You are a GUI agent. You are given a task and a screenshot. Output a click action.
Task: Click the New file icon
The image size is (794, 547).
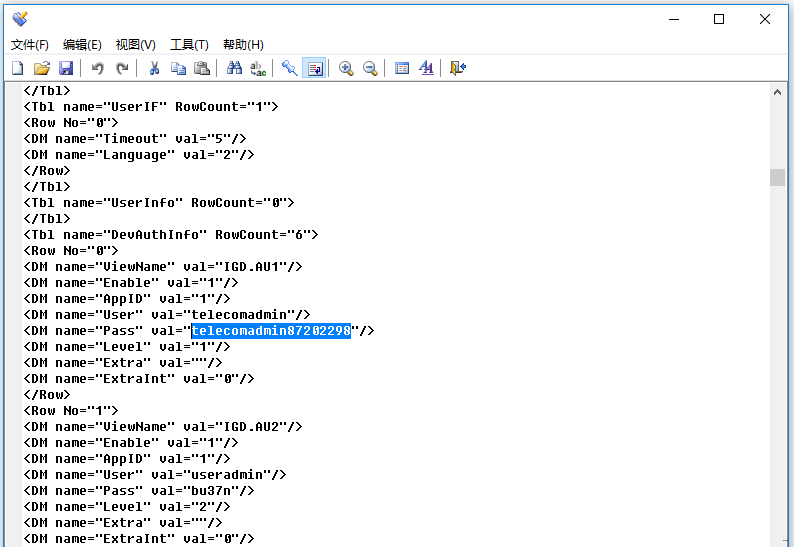click(x=17, y=68)
